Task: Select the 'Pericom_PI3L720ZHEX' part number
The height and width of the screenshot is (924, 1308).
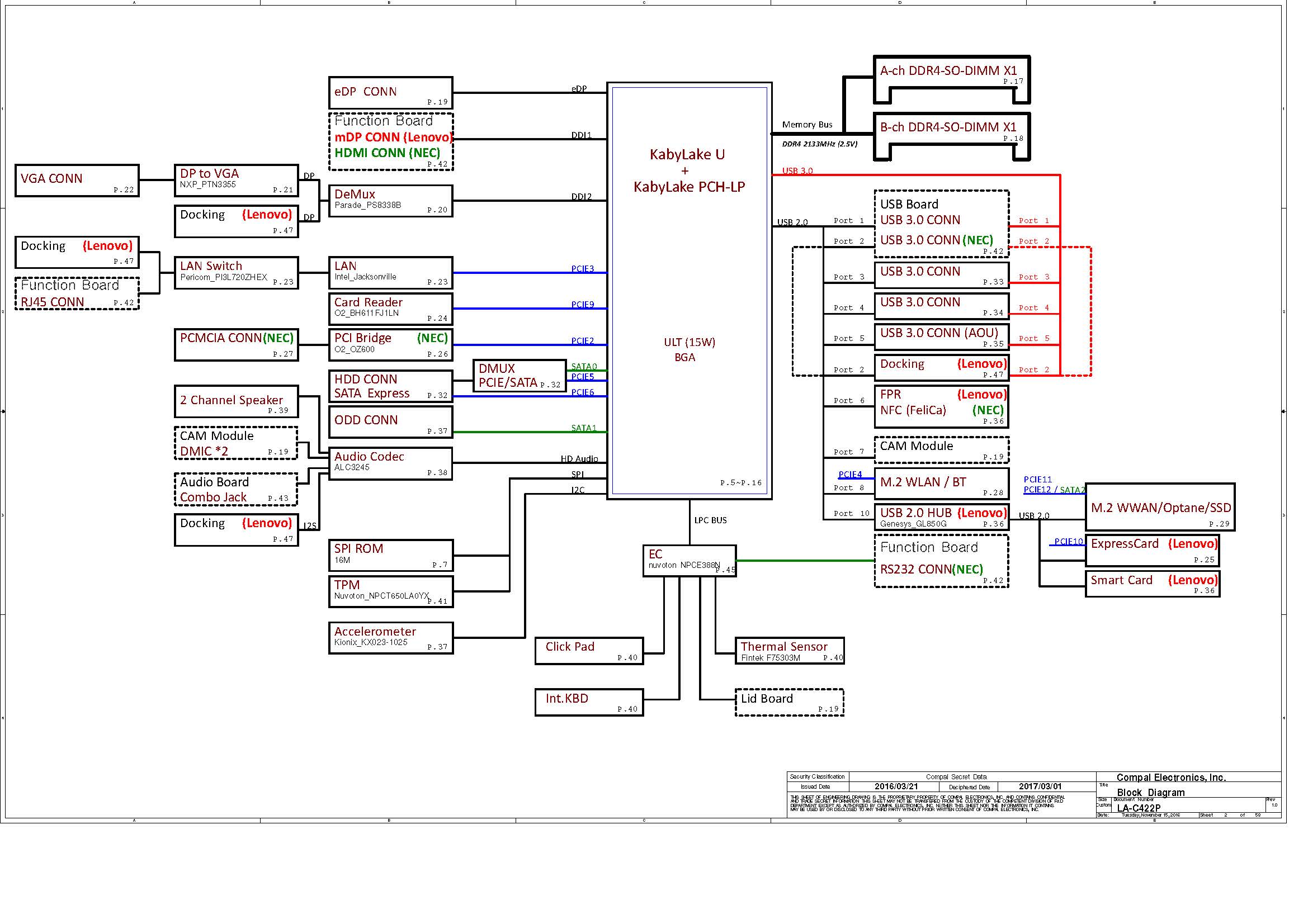Action: [223, 277]
